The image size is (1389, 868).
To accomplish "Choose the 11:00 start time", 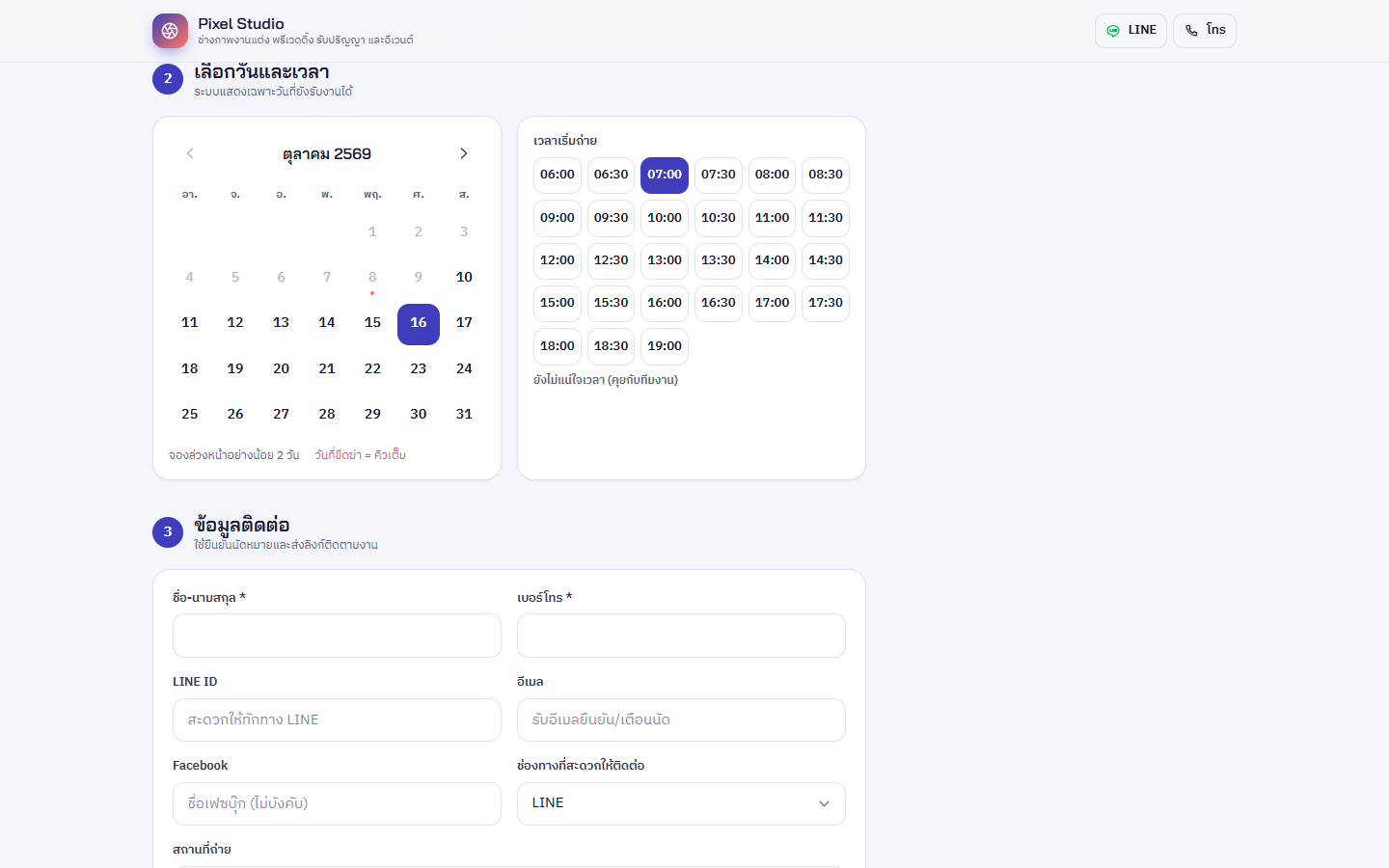I will tap(772, 218).
